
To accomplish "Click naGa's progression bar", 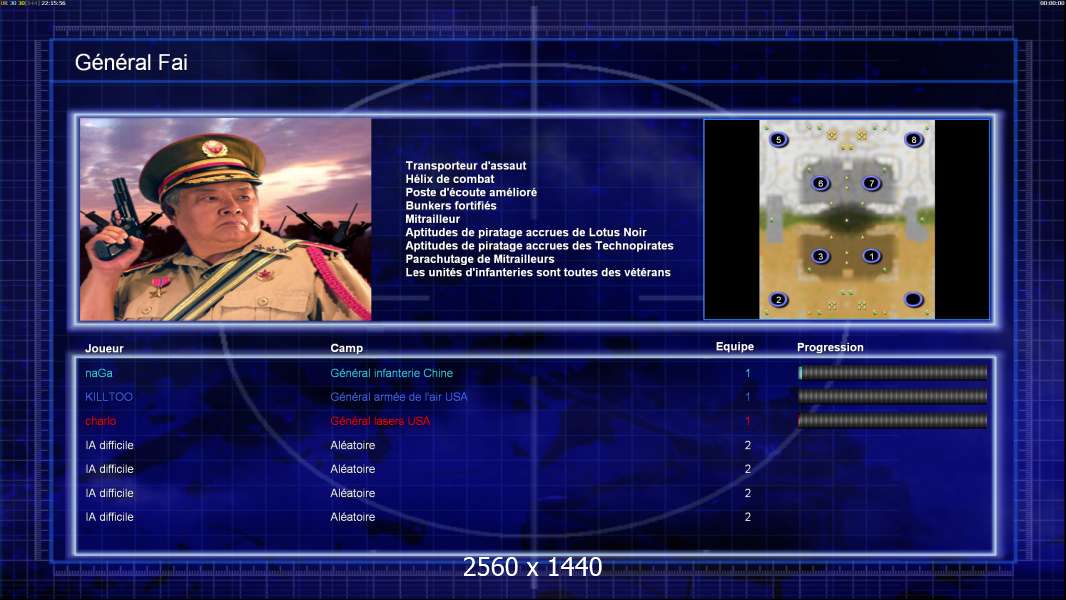I will [x=893, y=372].
